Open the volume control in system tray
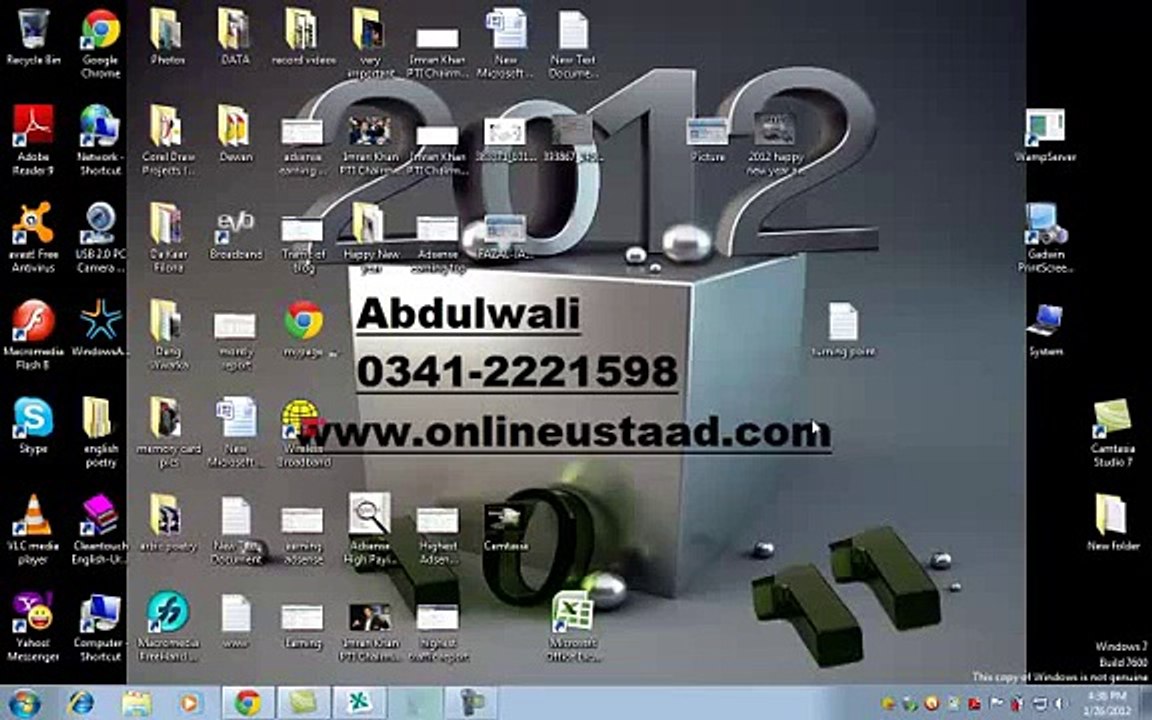 pos(1059,704)
